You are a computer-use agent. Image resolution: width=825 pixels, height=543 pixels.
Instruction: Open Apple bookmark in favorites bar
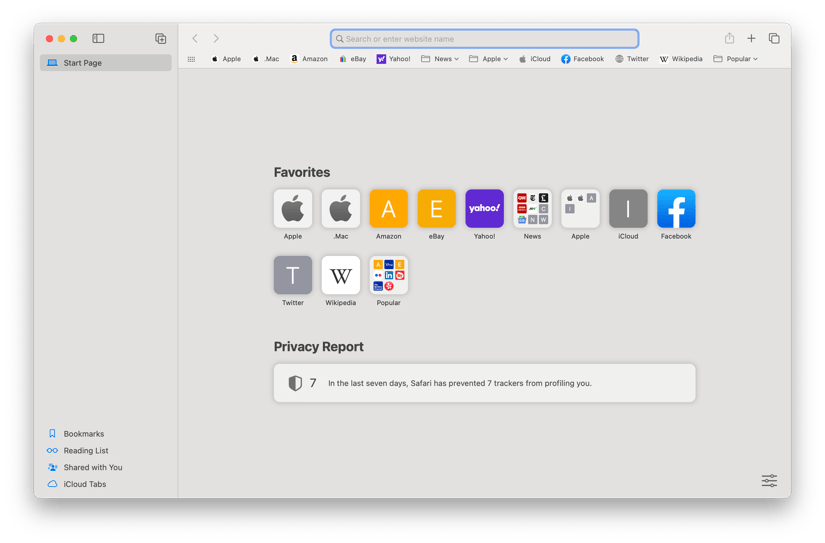point(226,59)
